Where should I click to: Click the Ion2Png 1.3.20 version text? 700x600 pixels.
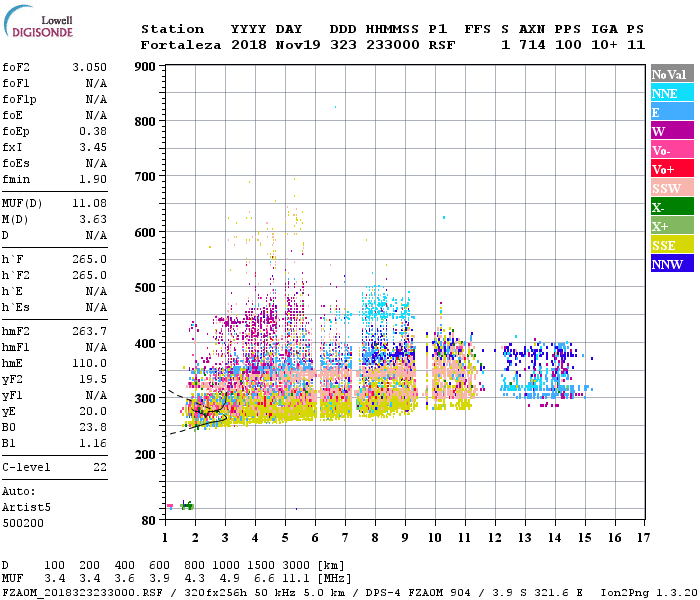click(x=649, y=592)
